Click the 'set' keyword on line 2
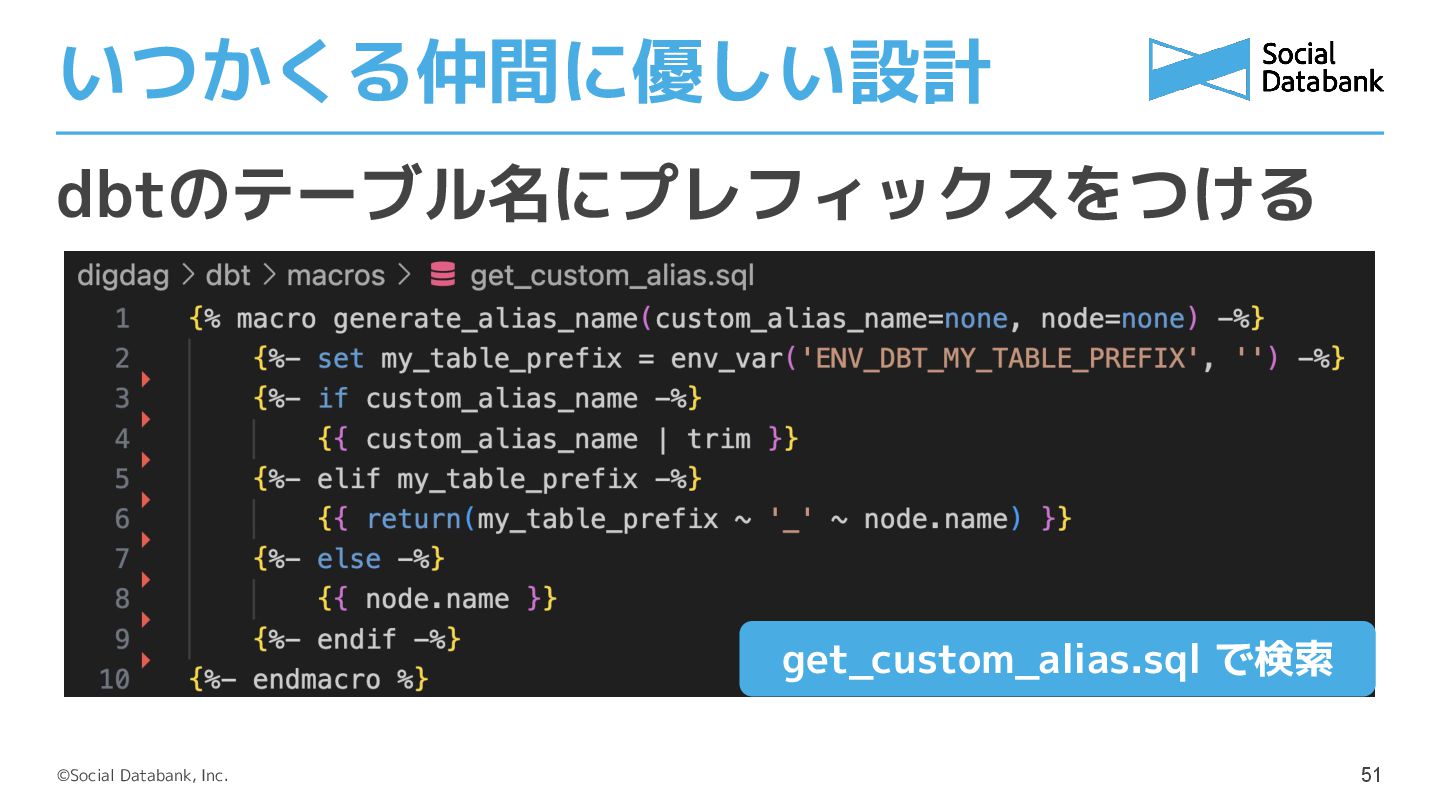Screen dimensions: 1440x810 click(341, 359)
